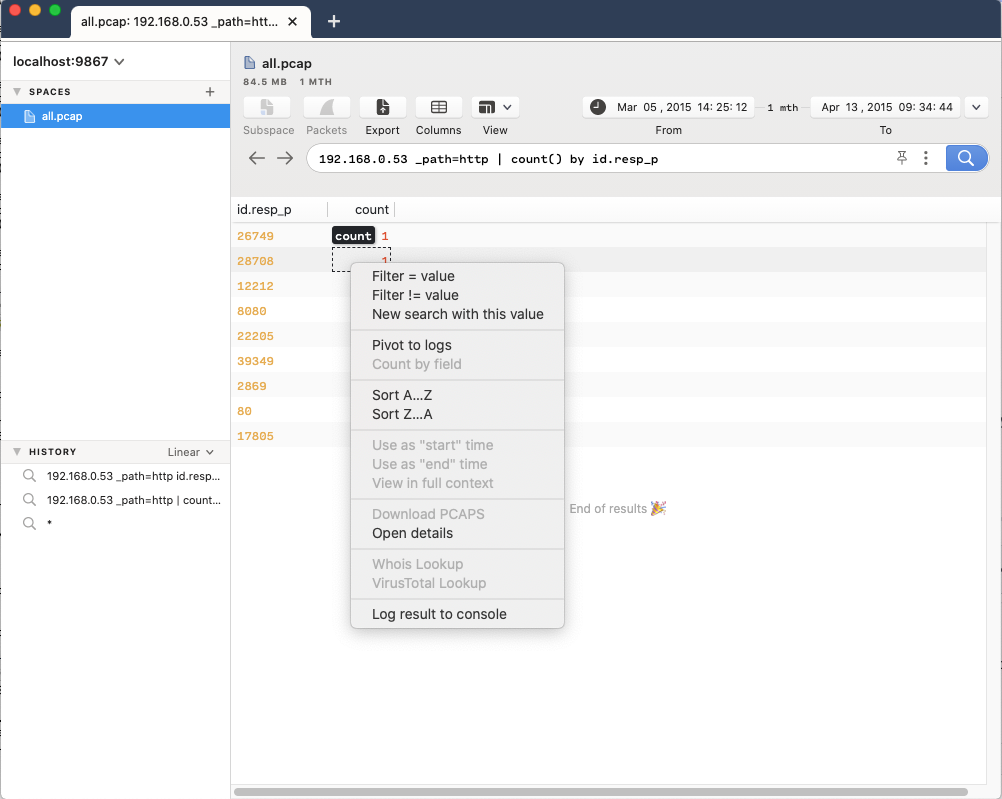Open the chevron beside the To date
The image size is (1002, 799).
pyautogui.click(x=976, y=106)
